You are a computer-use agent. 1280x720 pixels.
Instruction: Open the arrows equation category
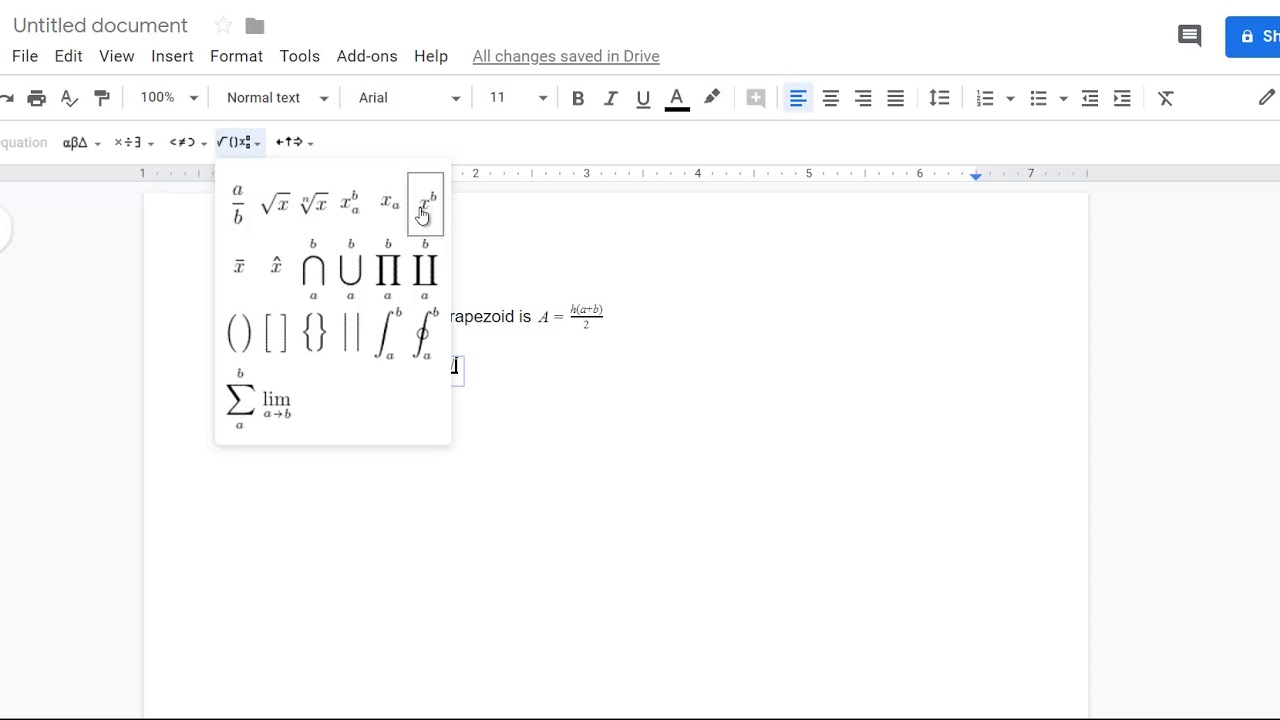pos(288,142)
